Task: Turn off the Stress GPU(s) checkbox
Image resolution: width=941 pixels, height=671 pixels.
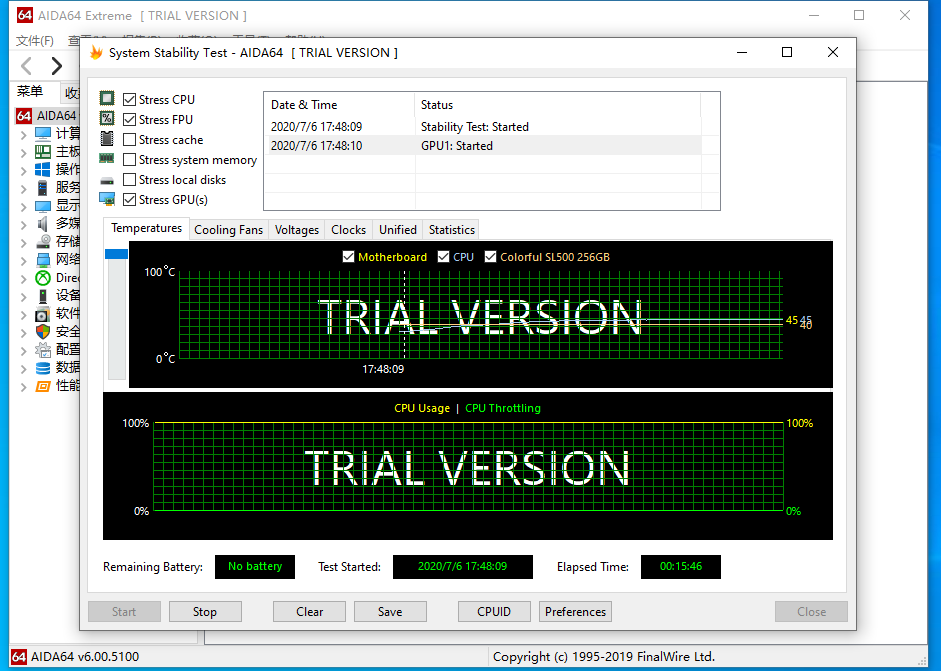Action: (x=129, y=199)
